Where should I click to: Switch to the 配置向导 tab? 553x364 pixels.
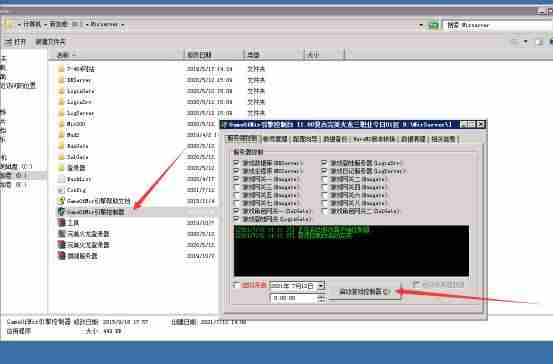(x=305, y=139)
